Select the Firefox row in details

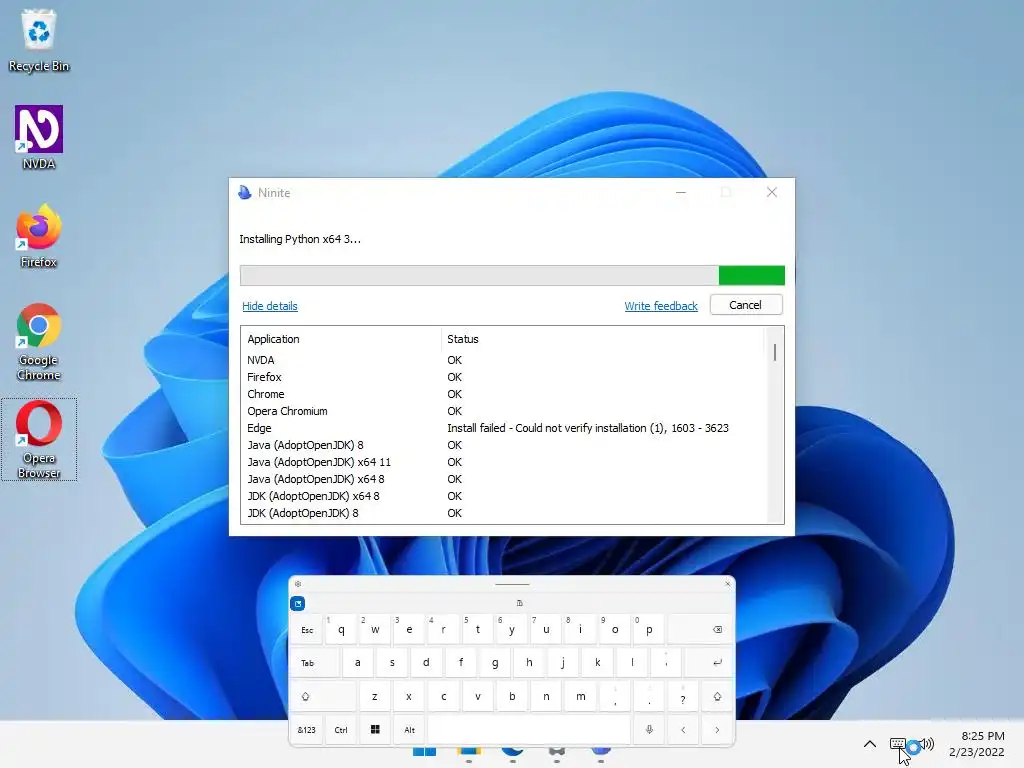point(503,377)
